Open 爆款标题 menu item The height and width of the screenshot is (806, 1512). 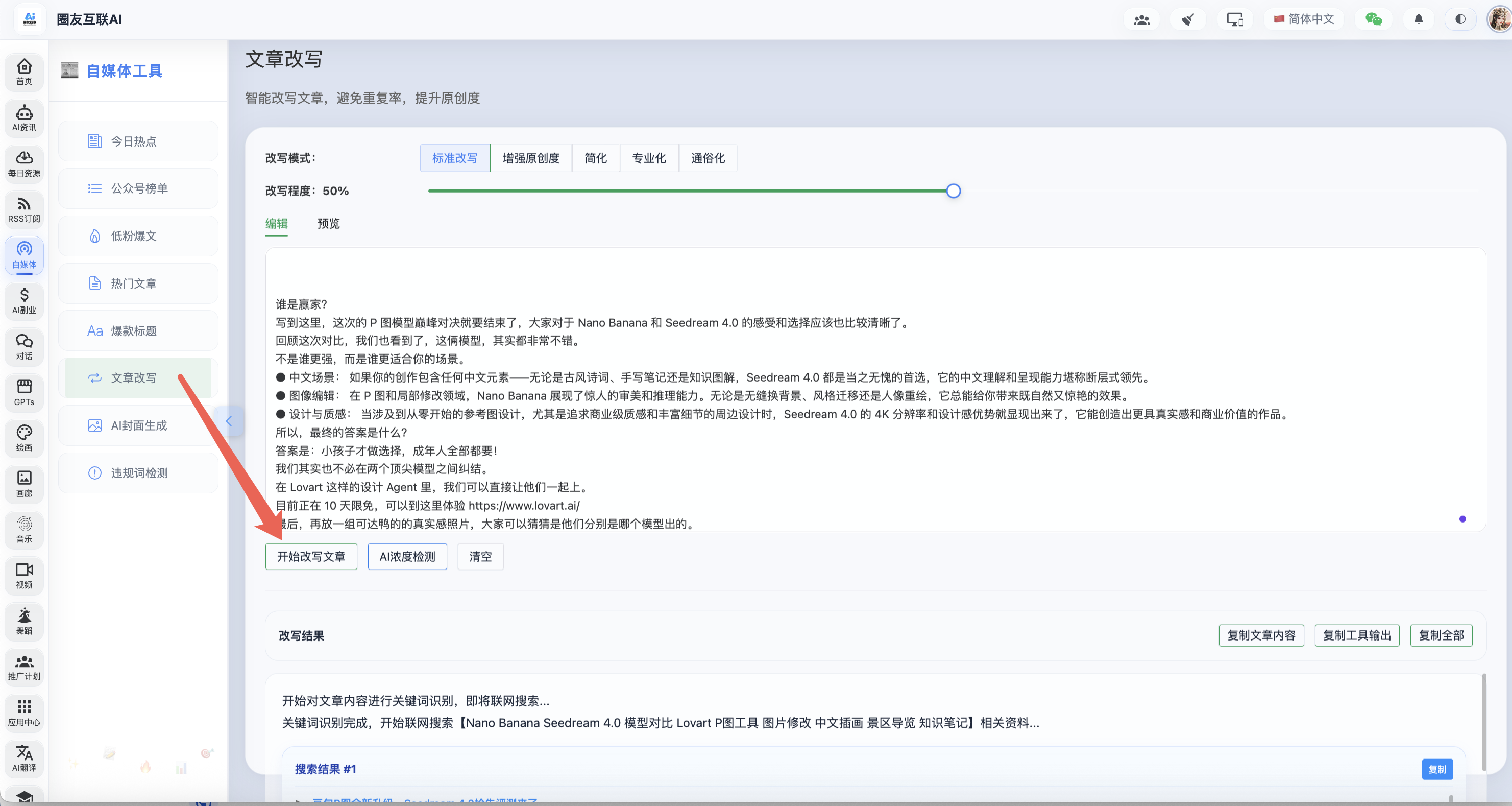click(x=133, y=331)
